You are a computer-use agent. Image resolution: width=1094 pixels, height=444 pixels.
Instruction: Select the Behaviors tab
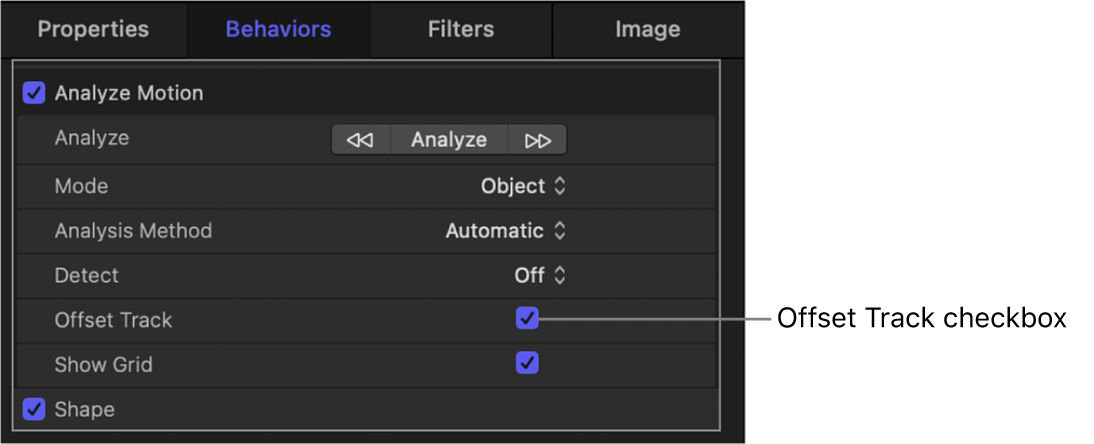pos(278,29)
